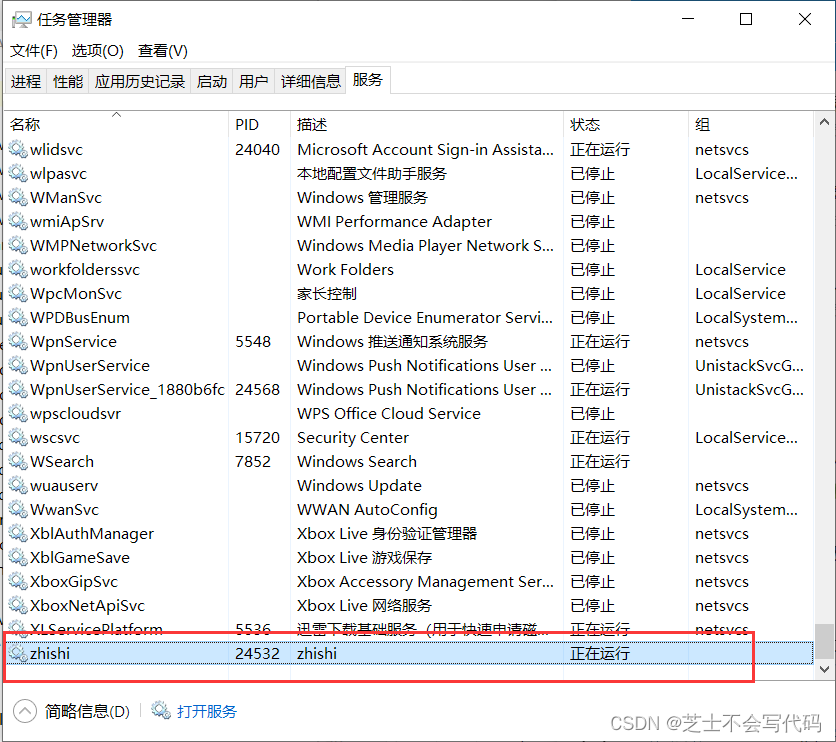Select PID cell 24040
This screenshot has height=742, width=836.
(258, 149)
